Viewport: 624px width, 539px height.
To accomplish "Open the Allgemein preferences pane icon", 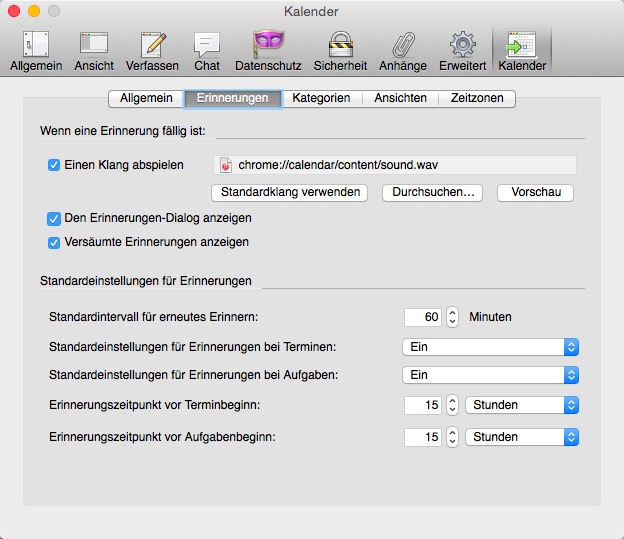I will [36, 50].
